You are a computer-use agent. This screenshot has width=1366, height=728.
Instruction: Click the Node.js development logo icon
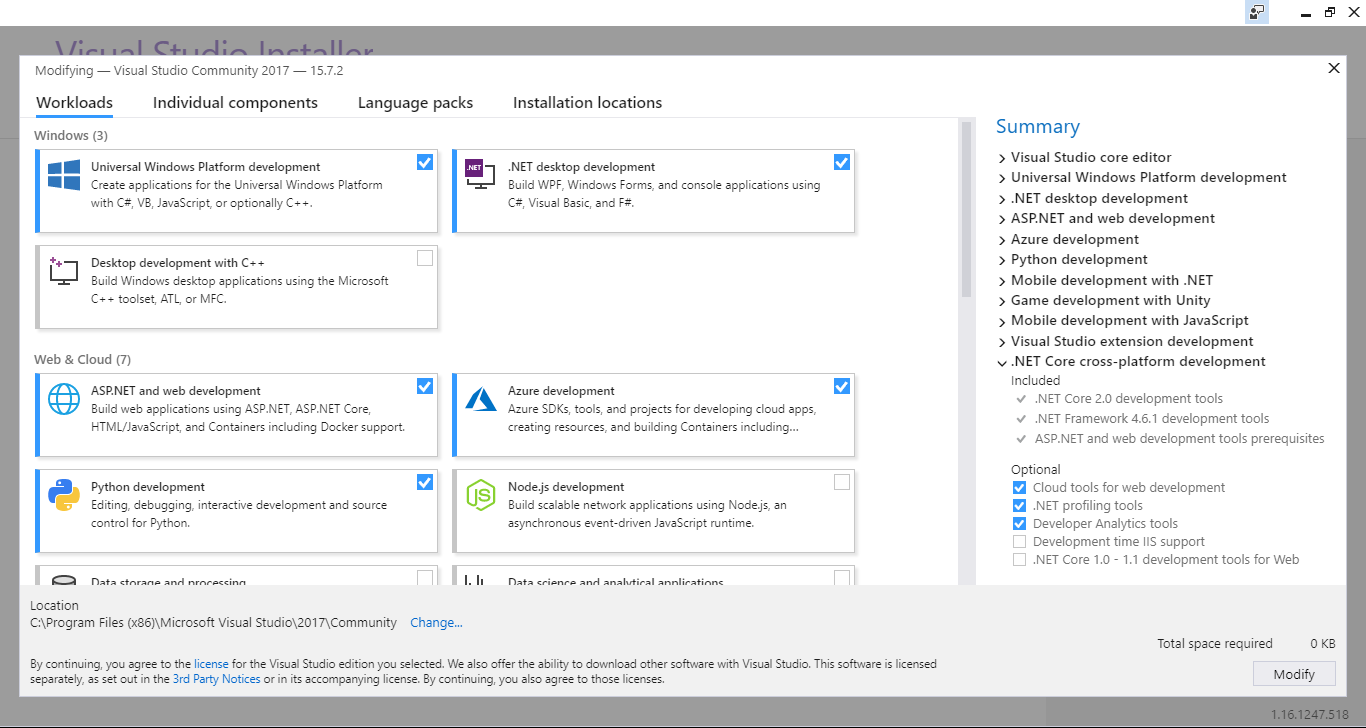tap(480, 495)
